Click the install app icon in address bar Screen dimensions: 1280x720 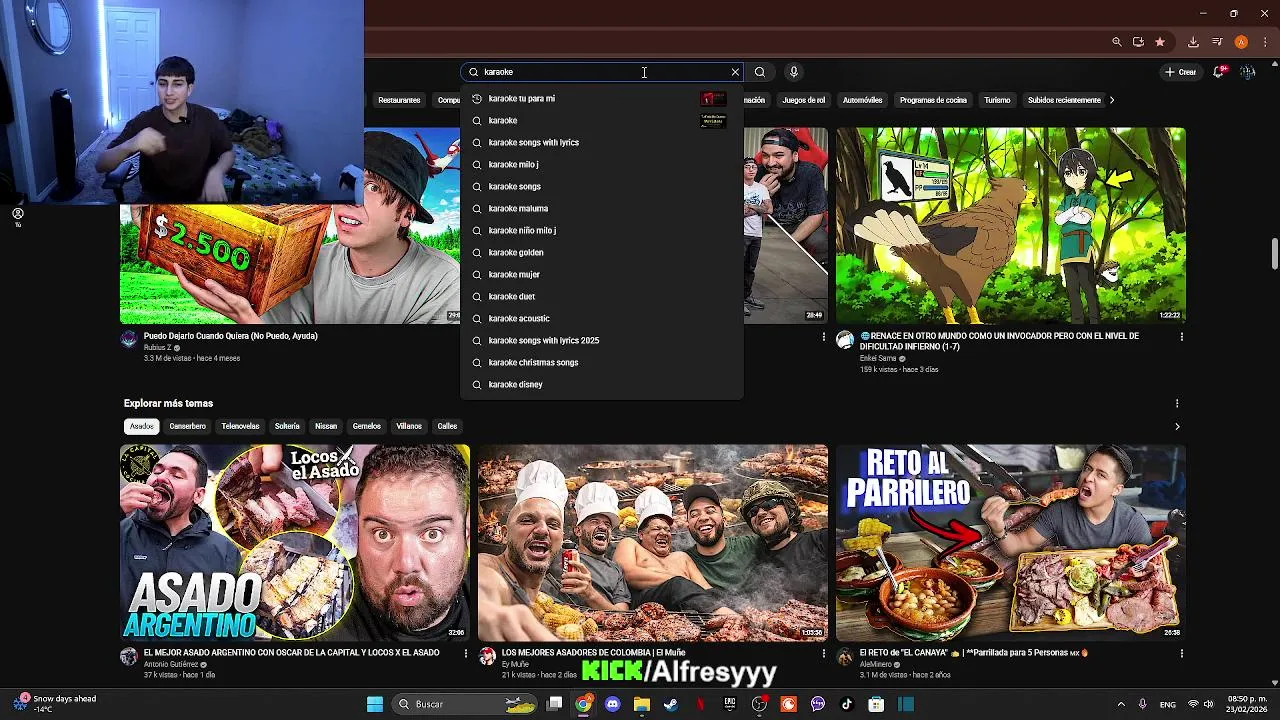coord(1138,42)
